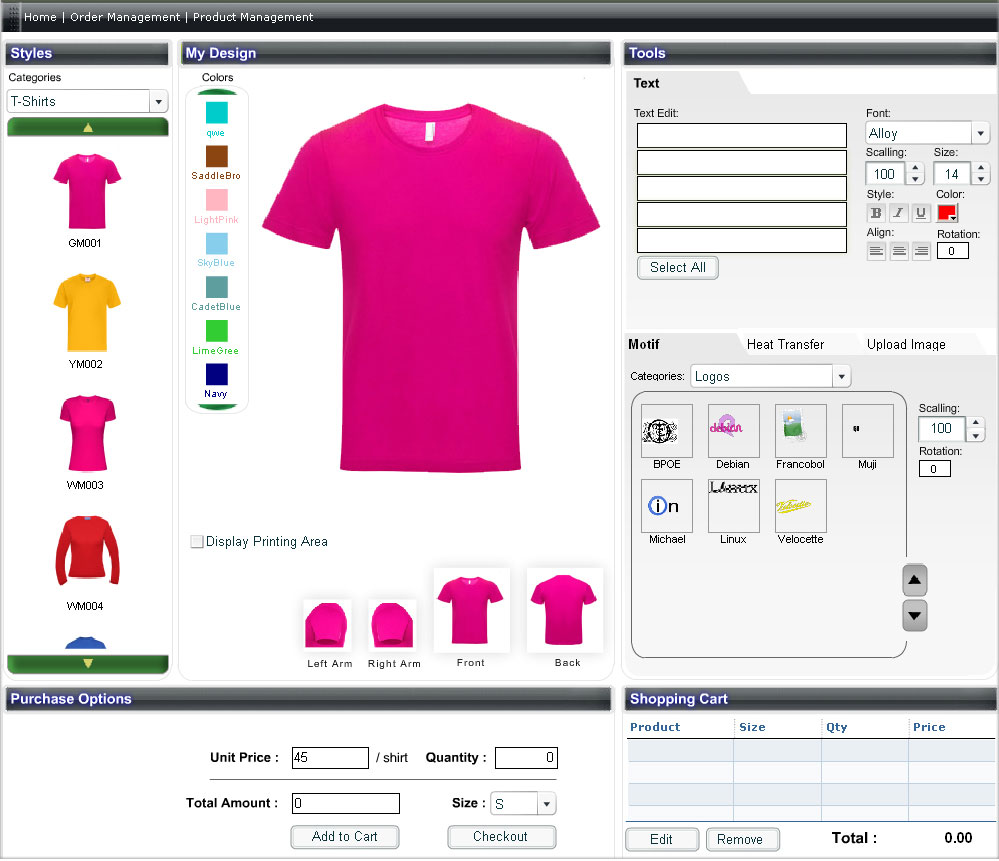Decrease motif Scalling value
Image resolution: width=999 pixels, height=861 pixels.
pos(975,436)
